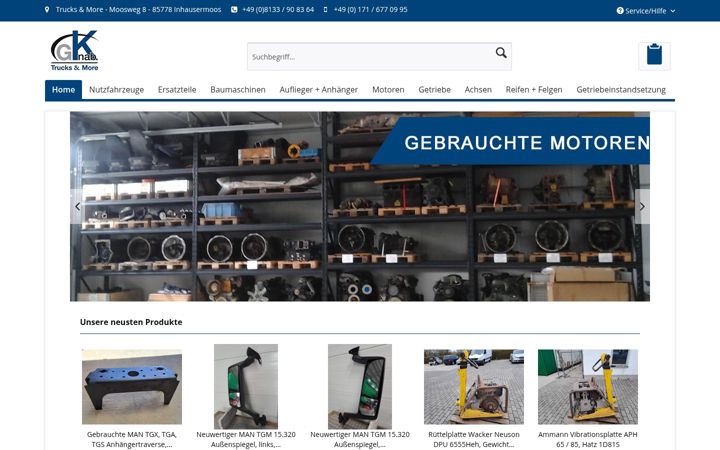Open the Nutzfahrzeuge menu
The height and width of the screenshot is (450, 720).
116,90
